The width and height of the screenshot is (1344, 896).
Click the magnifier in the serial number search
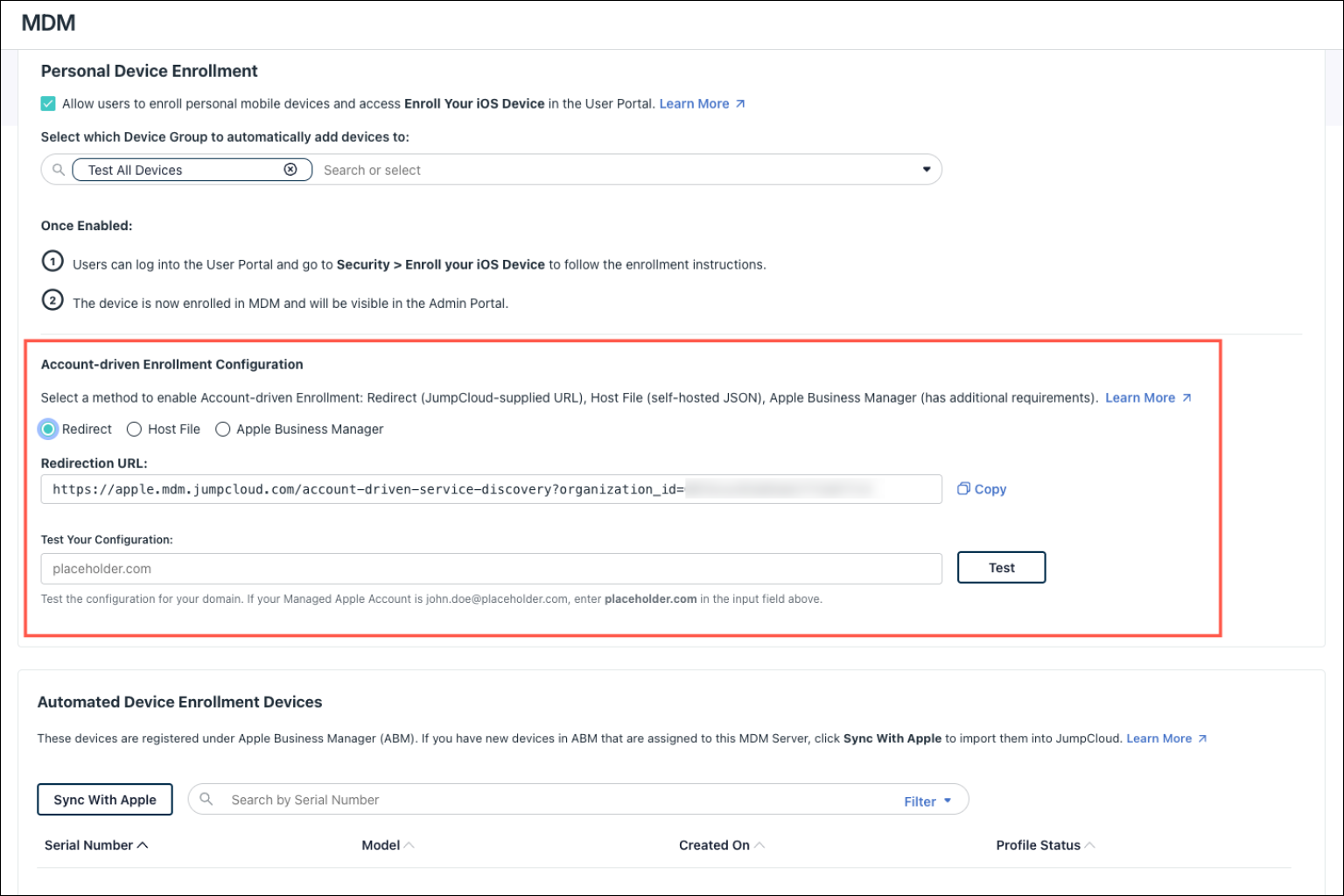click(206, 799)
